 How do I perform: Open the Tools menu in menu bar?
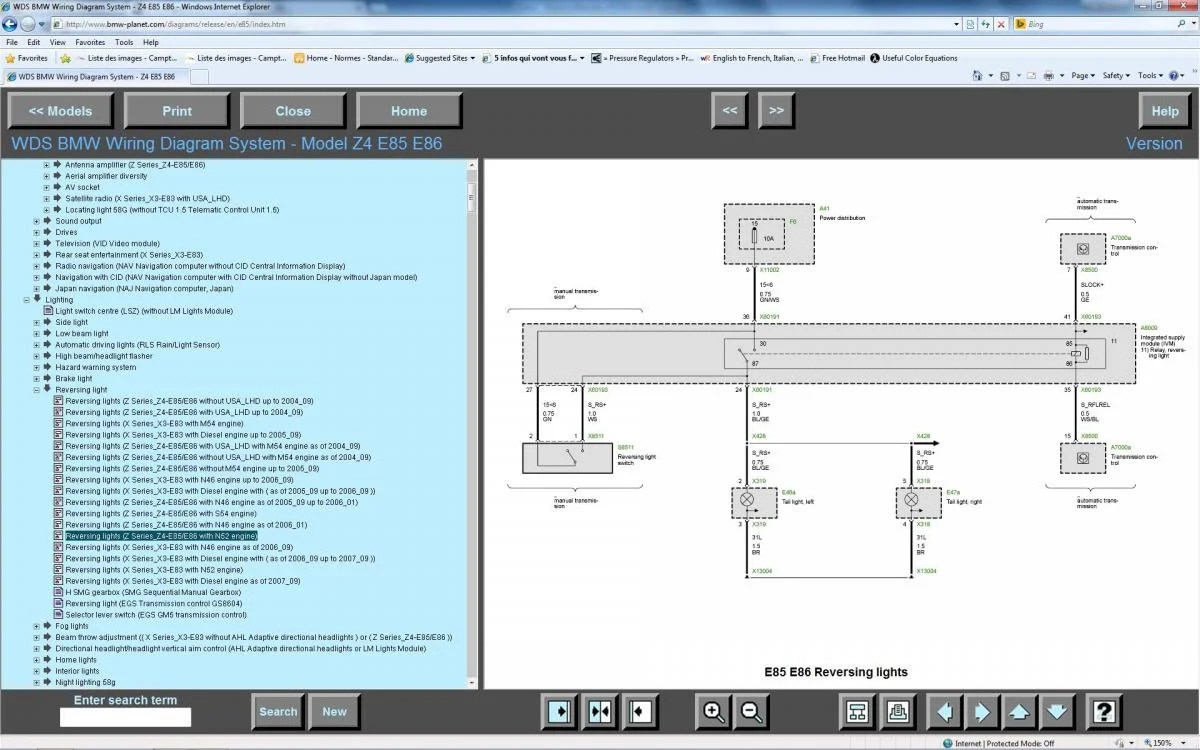pyautogui.click(x=124, y=43)
